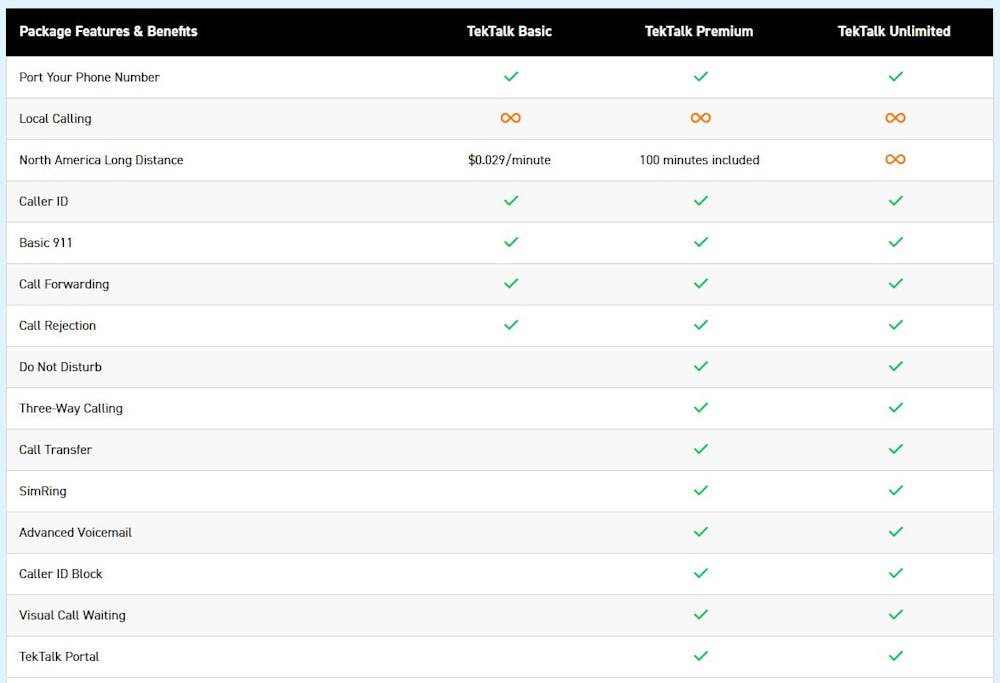Click the TekTalk Premium TekTalk Portal checkmark
The height and width of the screenshot is (683, 1000).
(701, 656)
